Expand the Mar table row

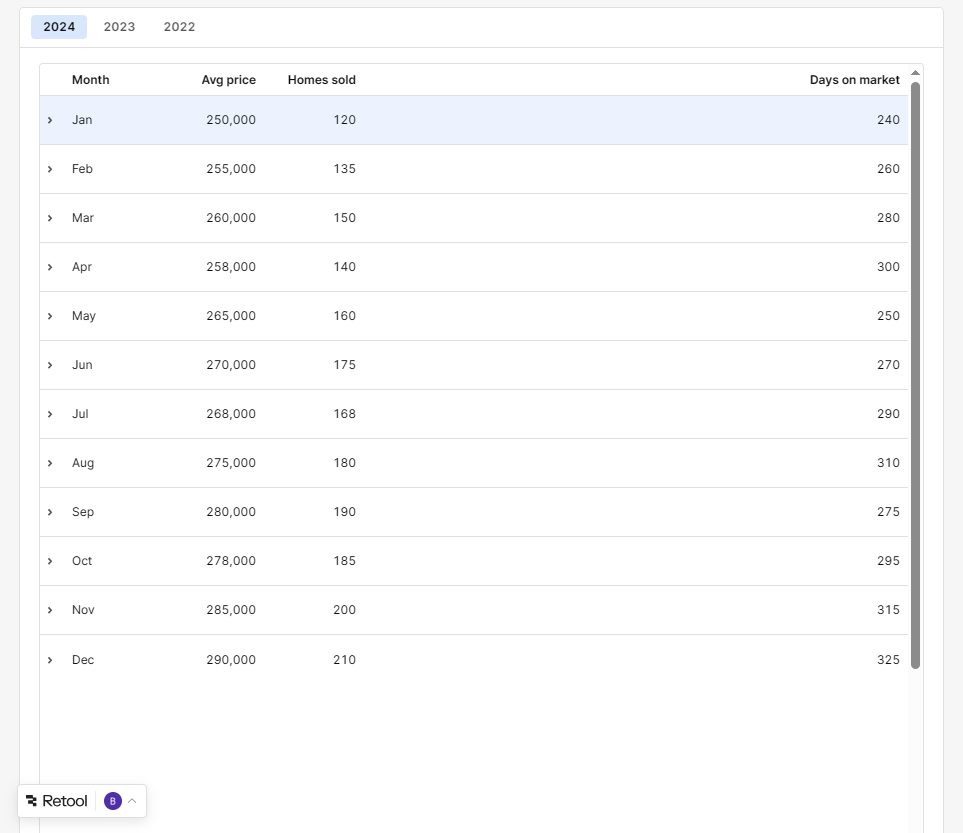(50, 217)
